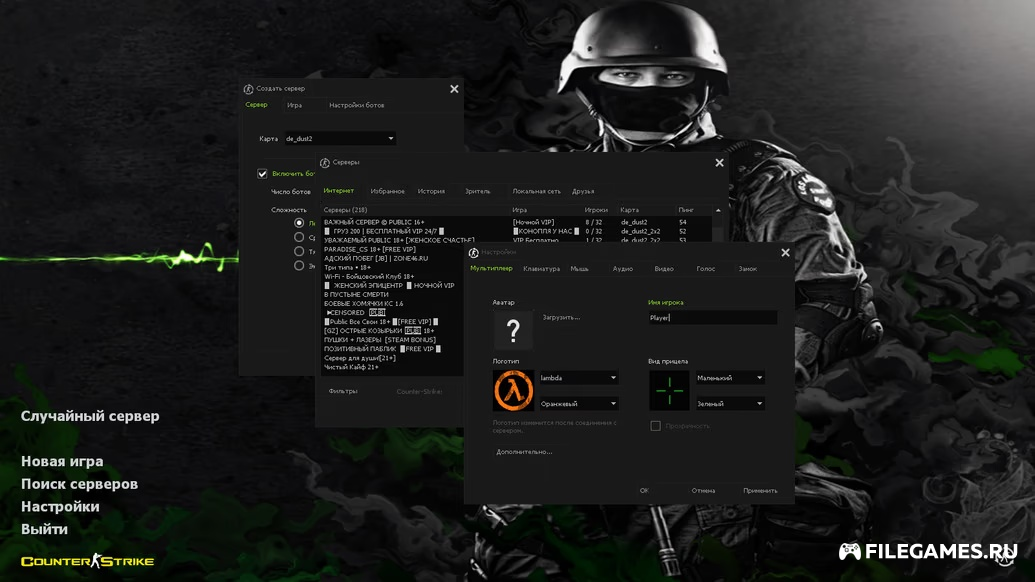The image size is (1035, 582).
Task: Close the Настройки settings window
Action: [785, 253]
